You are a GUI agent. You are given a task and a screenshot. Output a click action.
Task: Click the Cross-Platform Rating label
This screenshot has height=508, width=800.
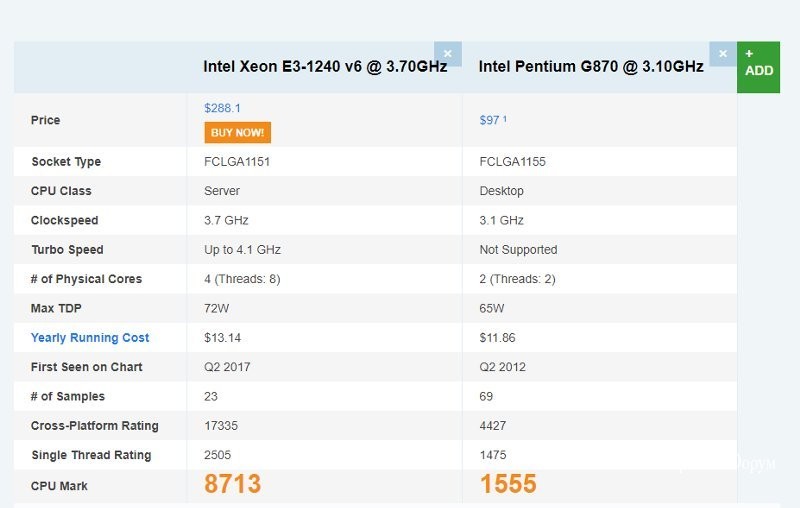[94, 425]
